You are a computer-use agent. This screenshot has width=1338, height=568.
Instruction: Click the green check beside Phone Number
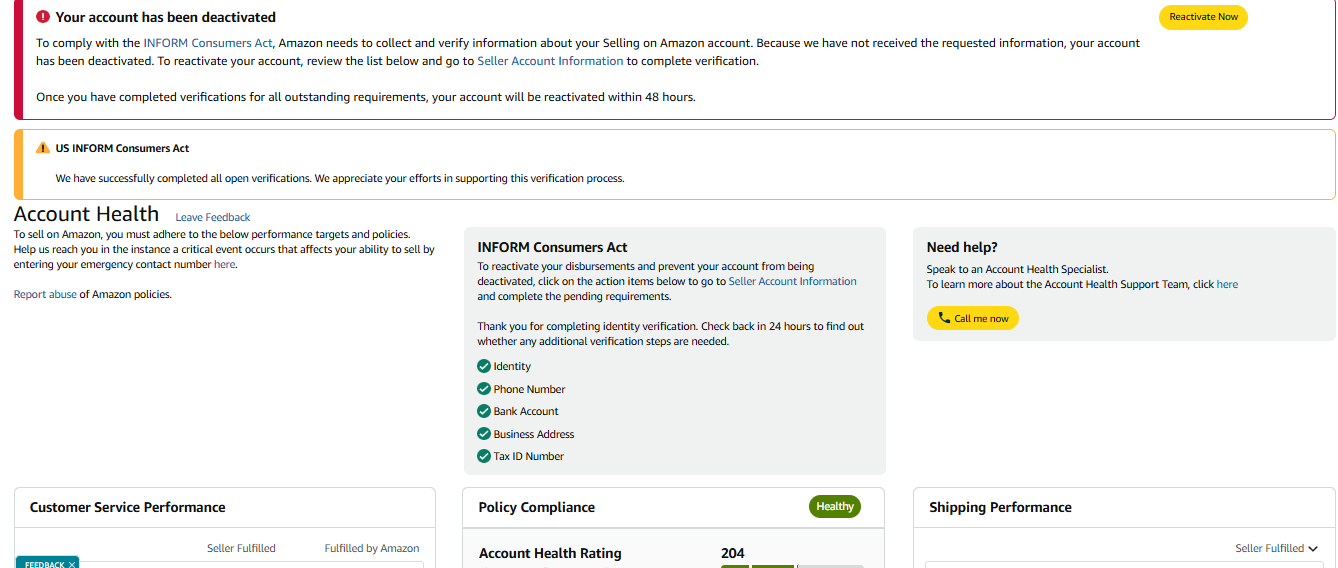[484, 389]
